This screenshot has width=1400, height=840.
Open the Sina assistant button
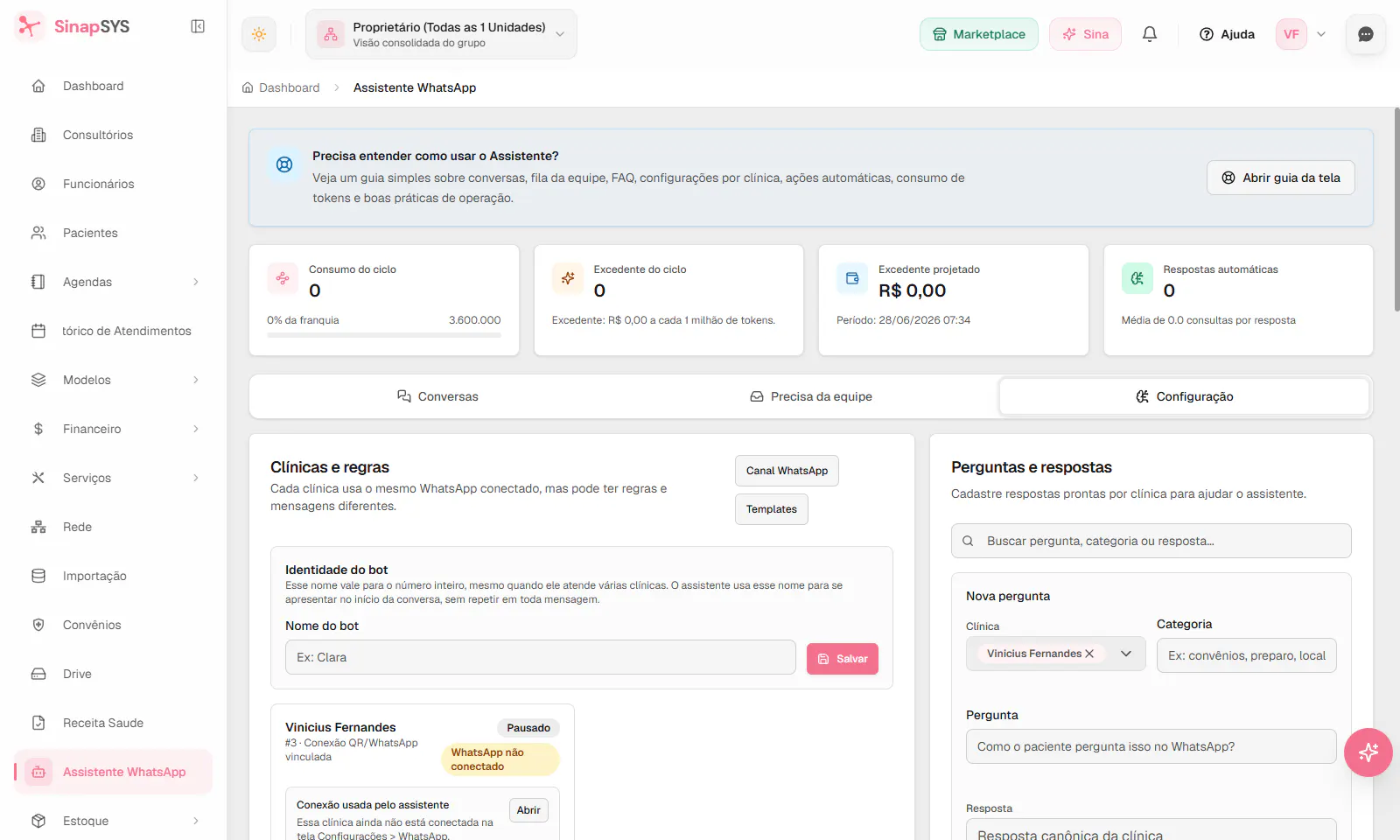[1085, 34]
